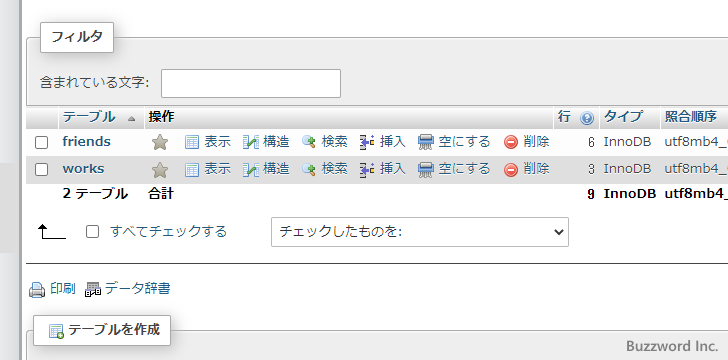Image resolution: width=728 pixels, height=360 pixels.
Task: Click insert icon in works row
Action: pyautogui.click(x=367, y=170)
